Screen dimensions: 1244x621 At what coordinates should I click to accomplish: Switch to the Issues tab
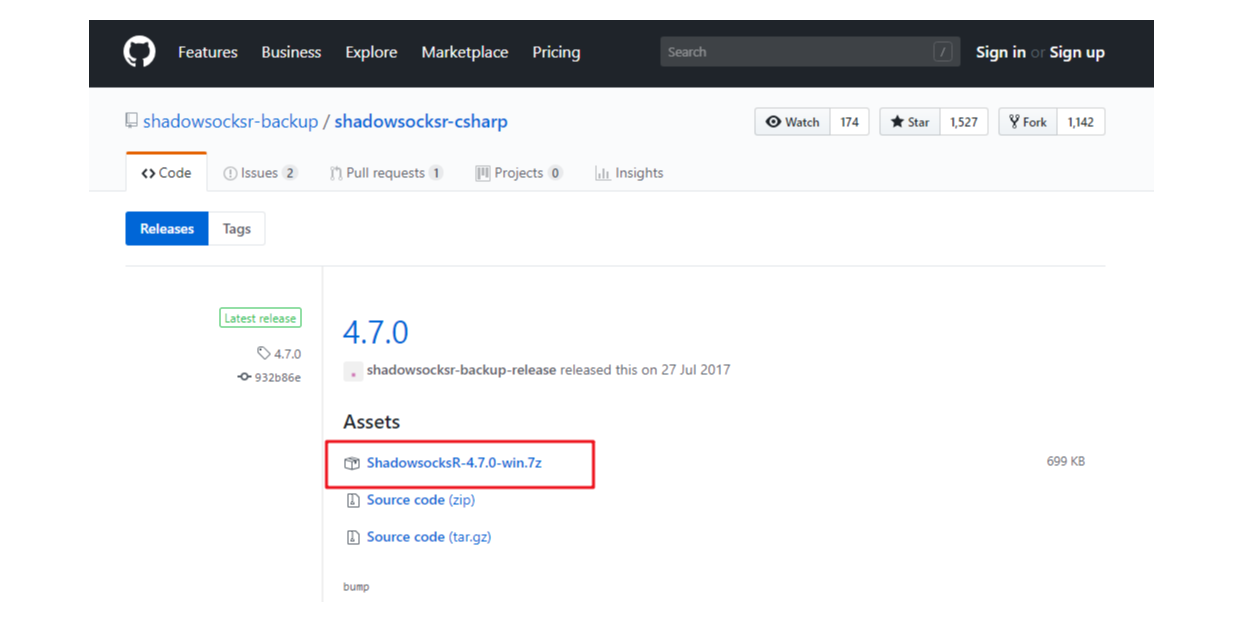[260, 173]
